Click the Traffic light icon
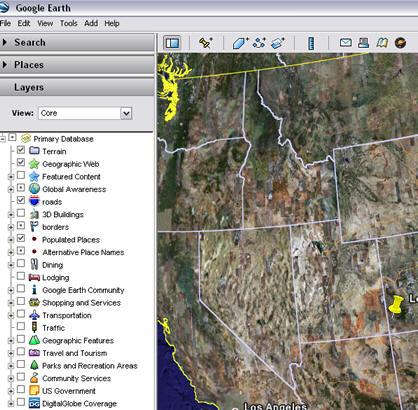Viewport: 418px width, 410px height. coord(34,327)
